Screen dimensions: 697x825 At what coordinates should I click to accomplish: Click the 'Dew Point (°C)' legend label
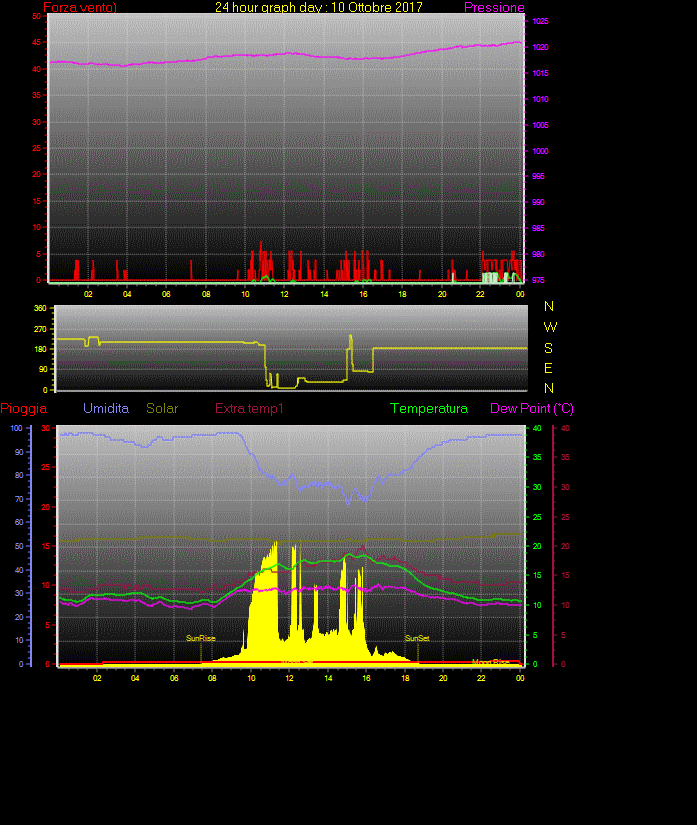tap(532, 408)
